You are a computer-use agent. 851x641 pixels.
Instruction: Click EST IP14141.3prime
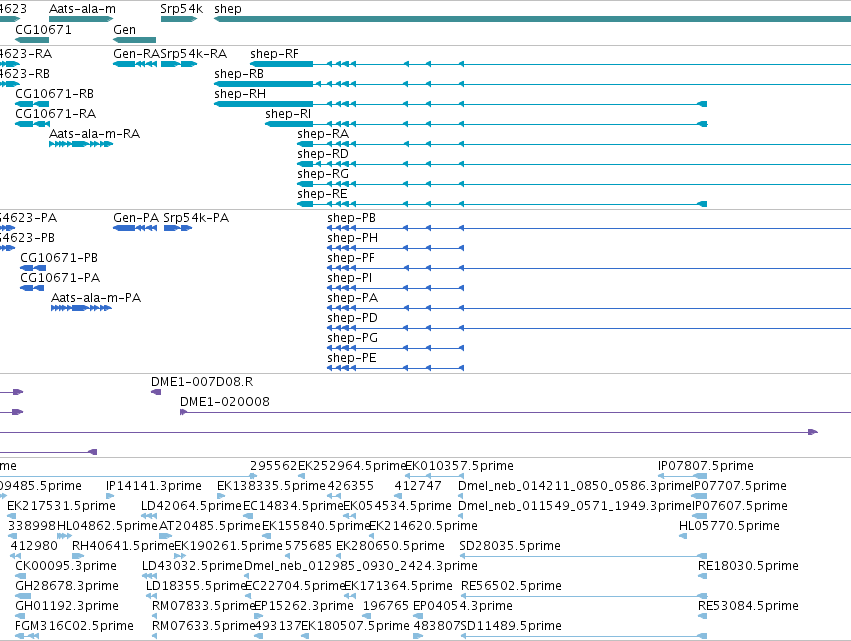pos(154,486)
